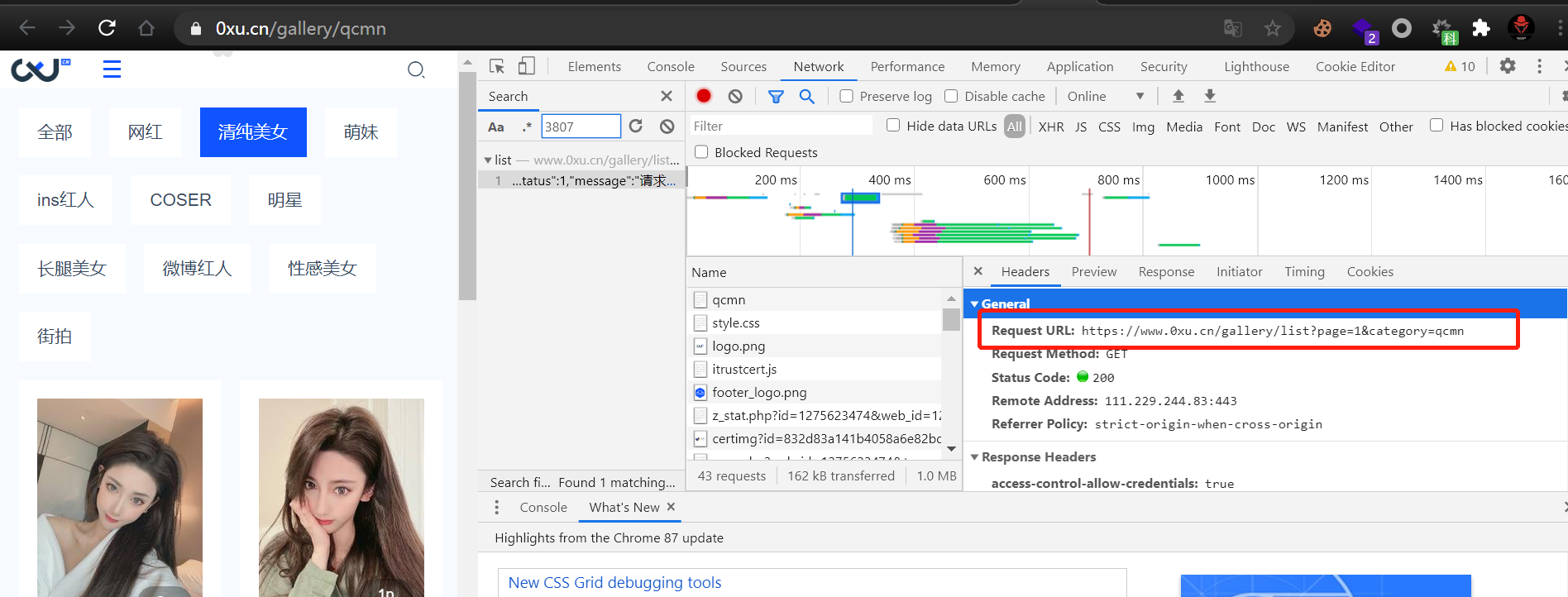Select the All request type filter
Viewport: 1568px width, 597px height.
1015,127
